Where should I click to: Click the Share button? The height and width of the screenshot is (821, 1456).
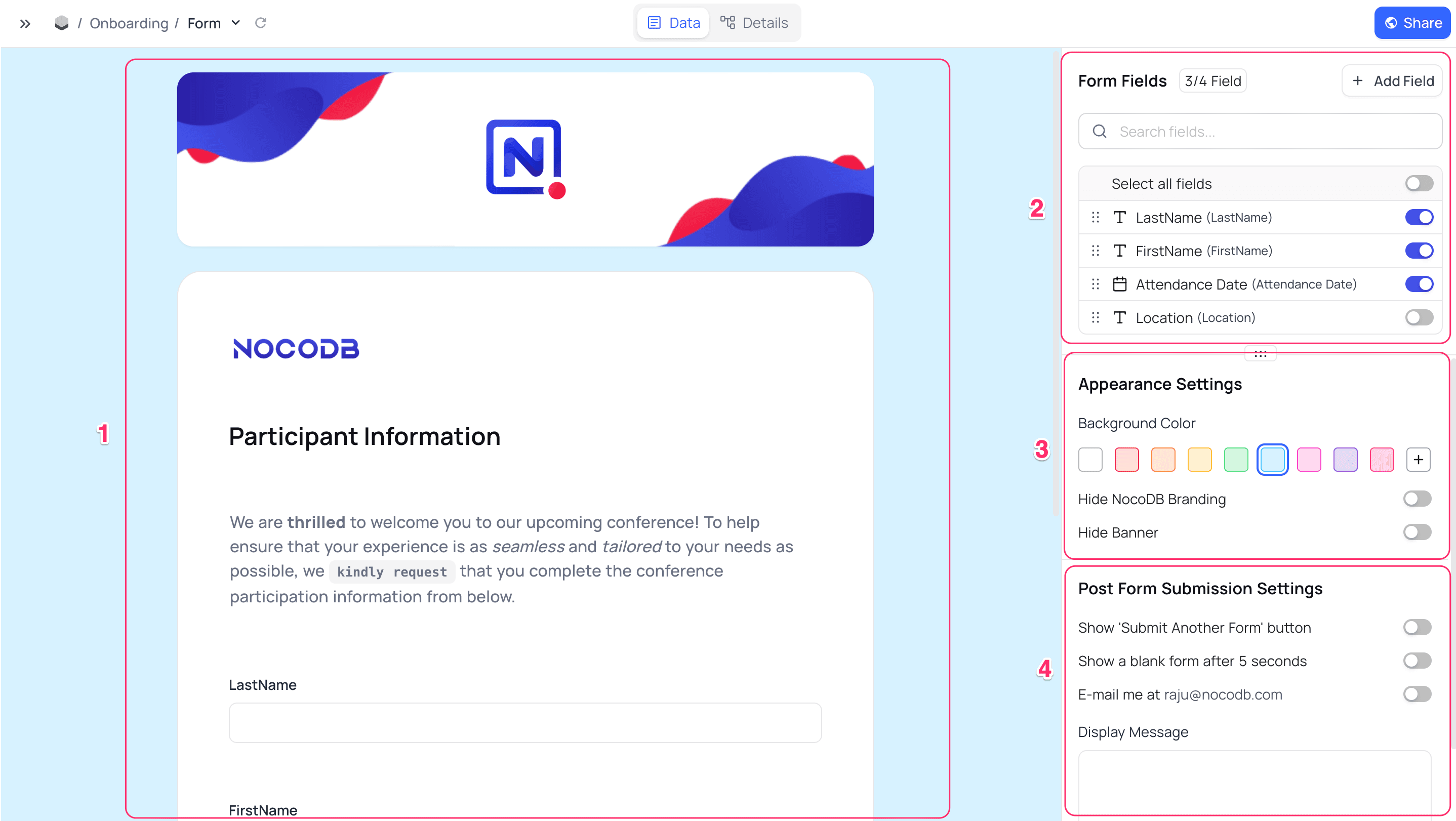click(1411, 23)
